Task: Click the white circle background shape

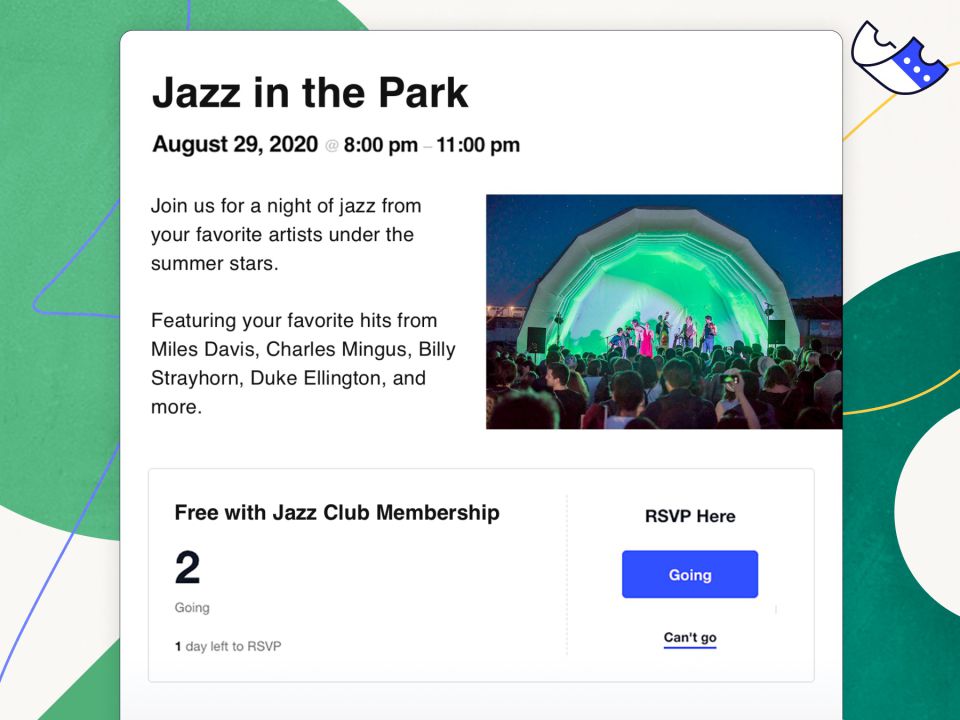Action: click(x=930, y=510)
